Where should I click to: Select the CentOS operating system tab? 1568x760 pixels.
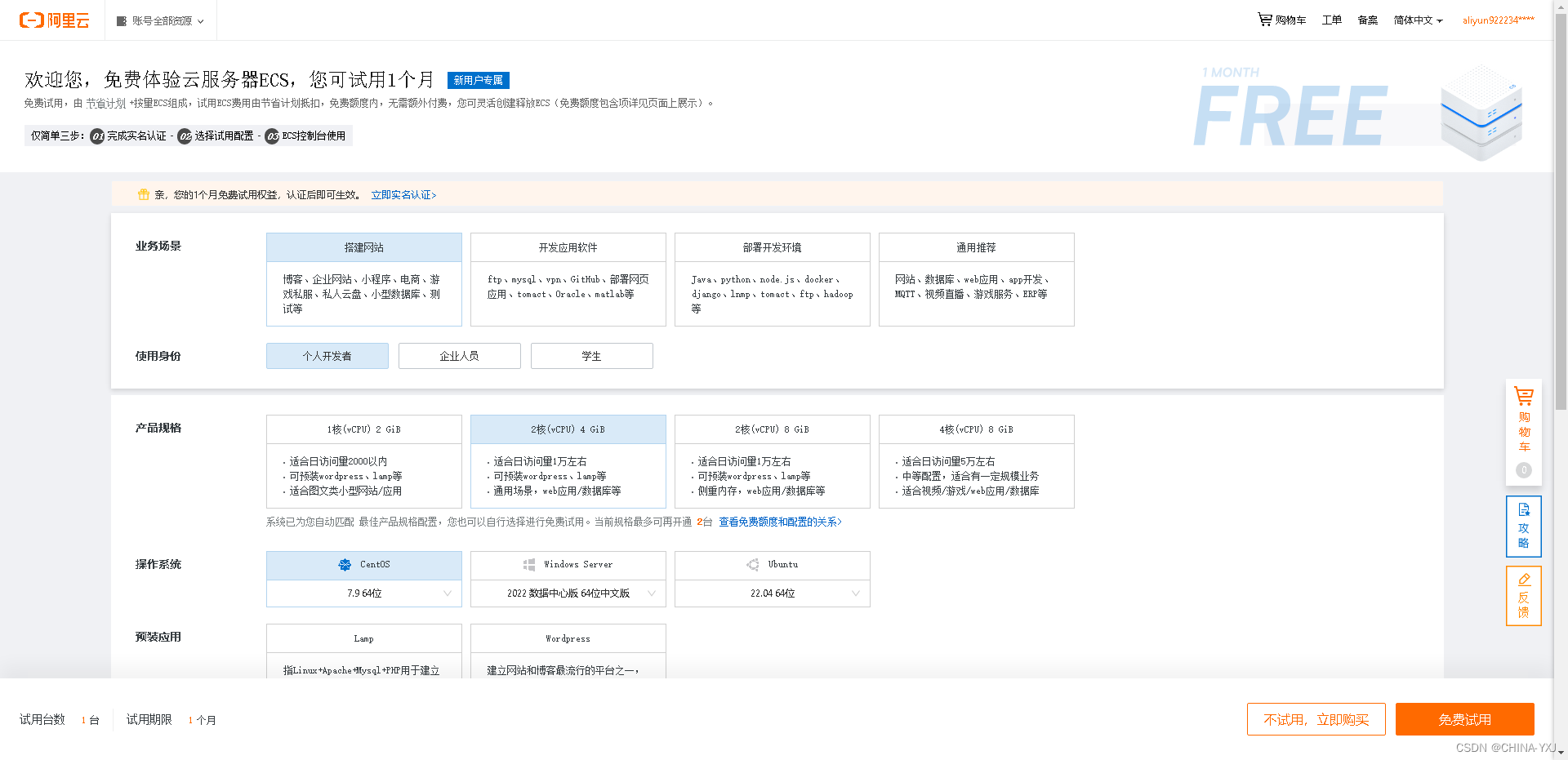coord(364,565)
